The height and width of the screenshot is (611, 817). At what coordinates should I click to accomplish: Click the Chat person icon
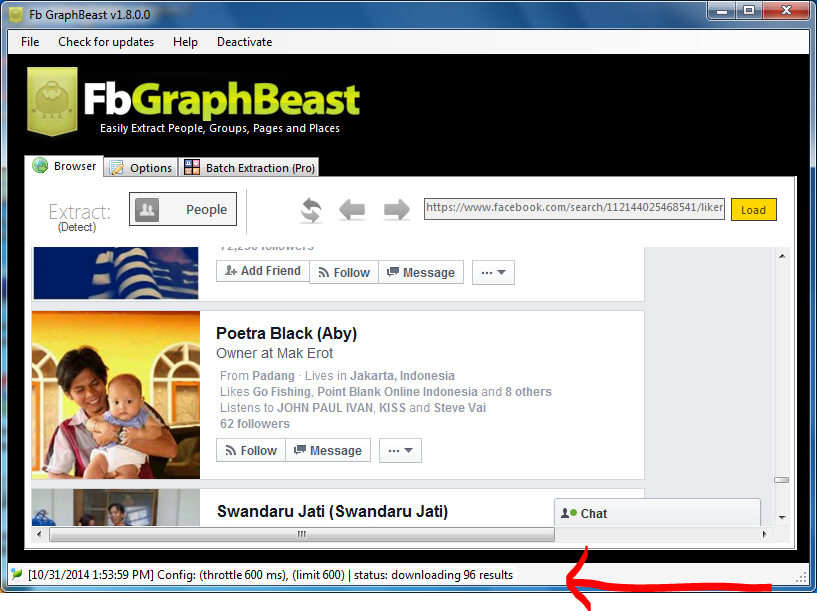568,513
